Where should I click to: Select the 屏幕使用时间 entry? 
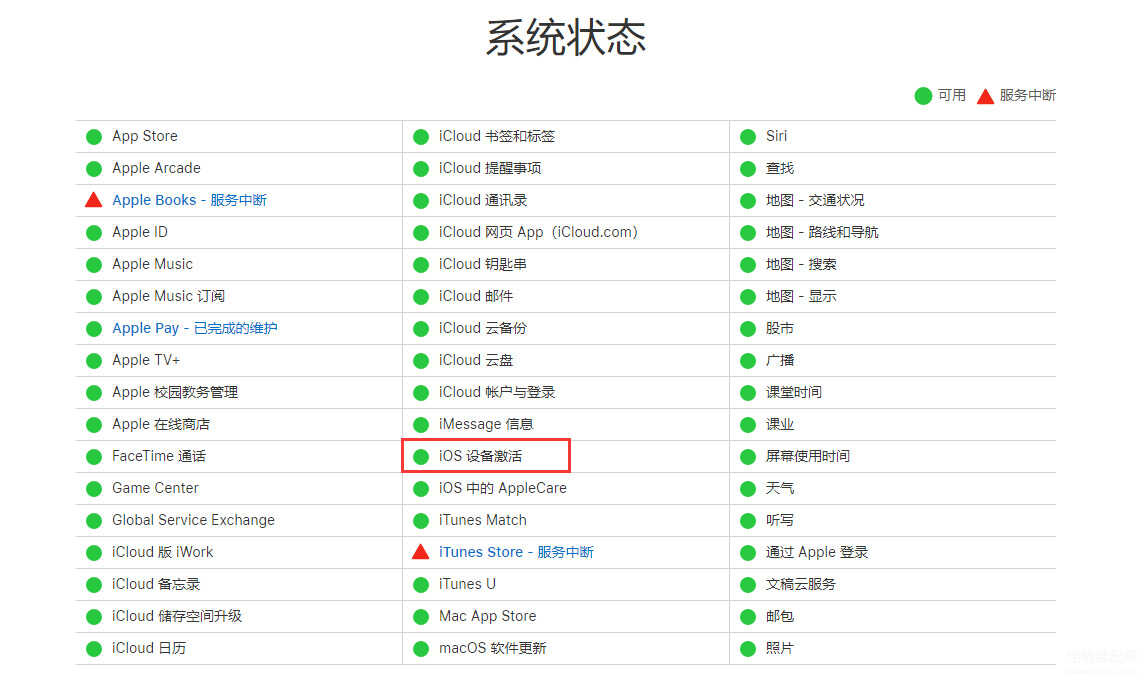pyautogui.click(x=808, y=457)
